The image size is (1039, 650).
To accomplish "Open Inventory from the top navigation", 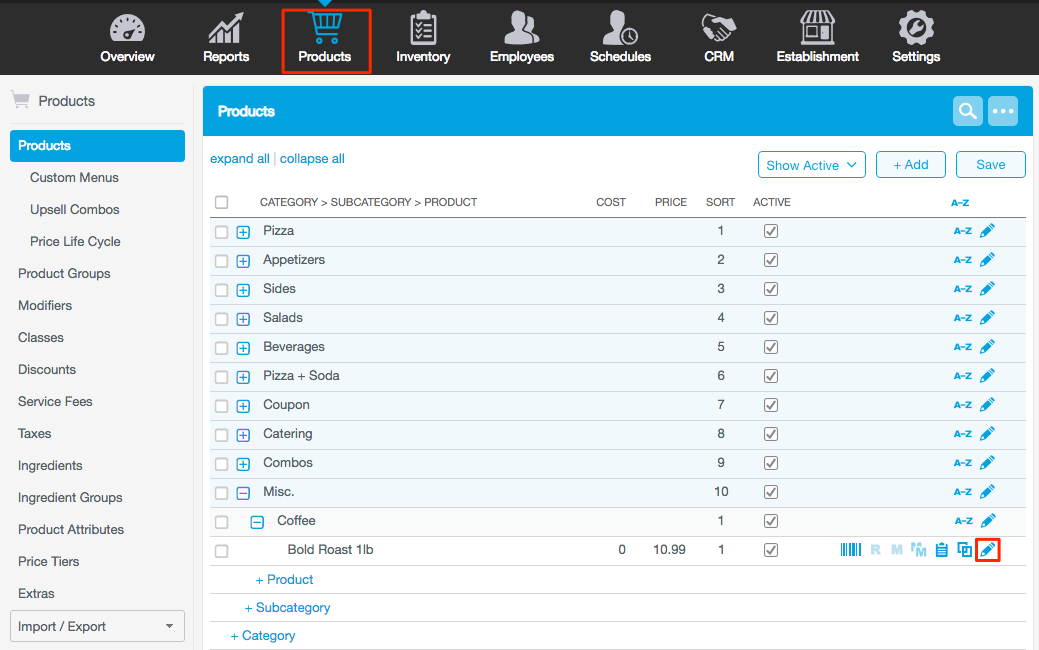I will pos(423,38).
